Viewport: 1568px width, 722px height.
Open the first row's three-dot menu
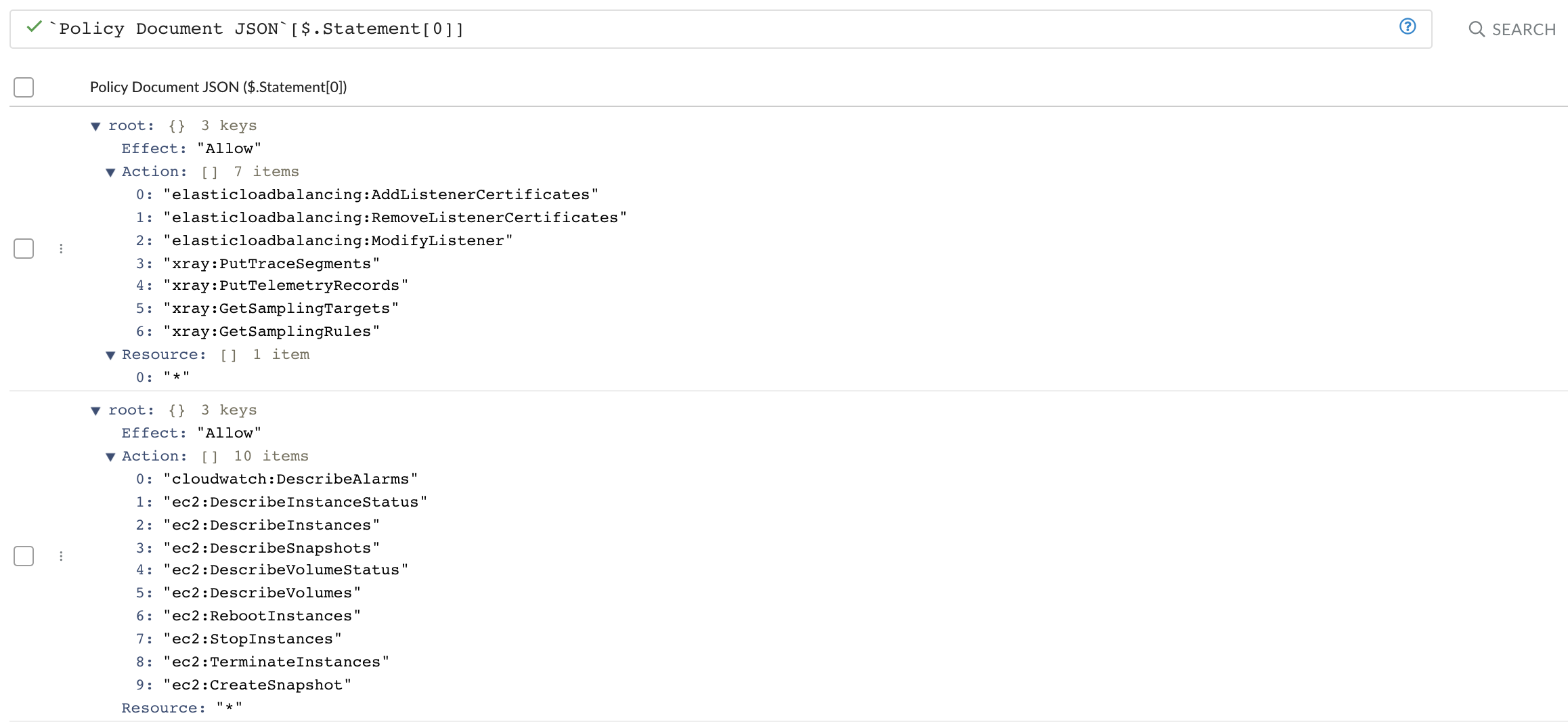[x=61, y=249]
